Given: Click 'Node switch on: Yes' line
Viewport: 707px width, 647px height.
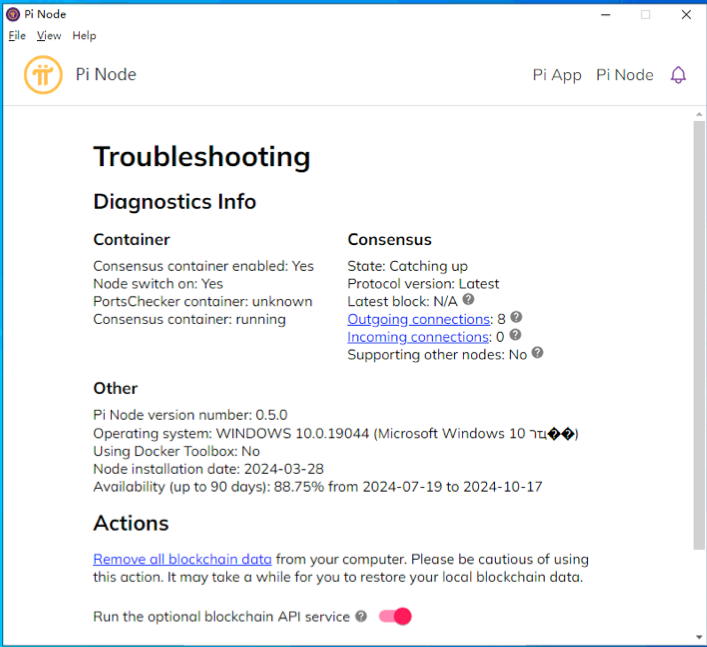Looking at the screenshot, I should [x=158, y=284].
